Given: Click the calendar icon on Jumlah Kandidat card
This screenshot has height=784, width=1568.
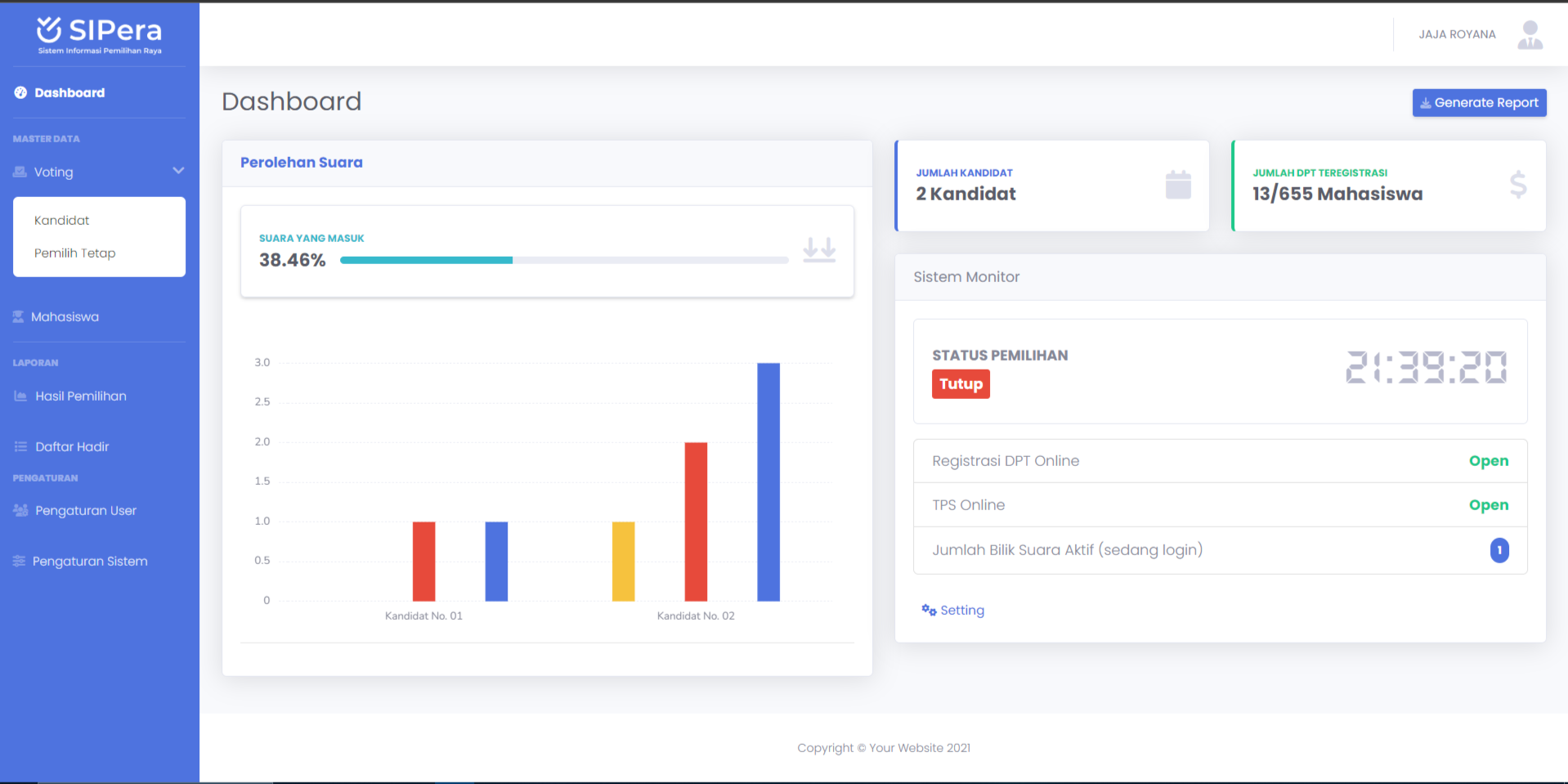Looking at the screenshot, I should tap(1177, 186).
